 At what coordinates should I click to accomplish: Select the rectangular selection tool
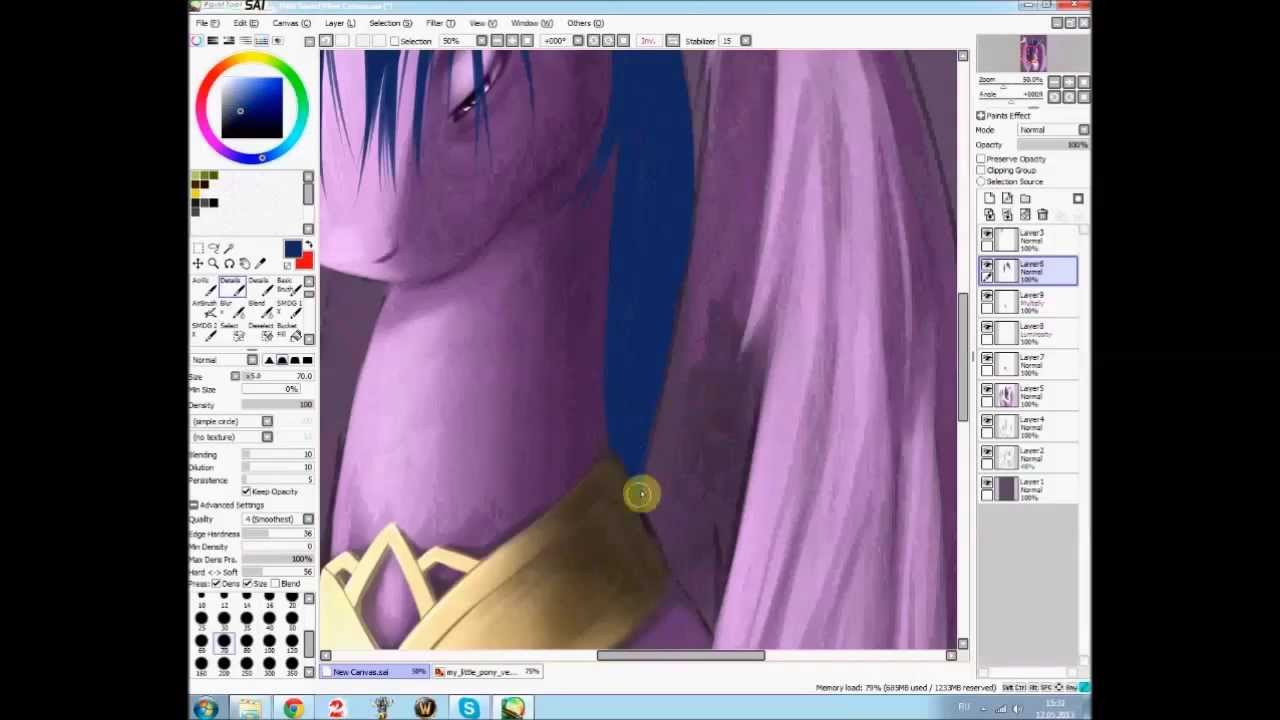[x=198, y=248]
